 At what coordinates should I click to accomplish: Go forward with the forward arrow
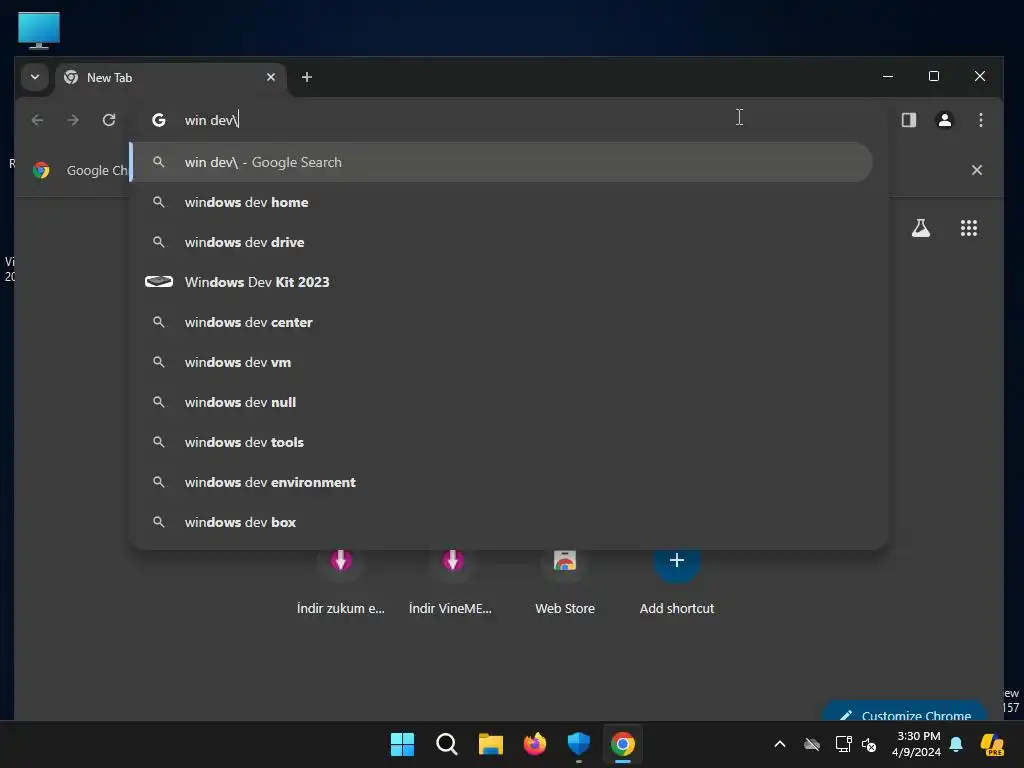point(73,120)
